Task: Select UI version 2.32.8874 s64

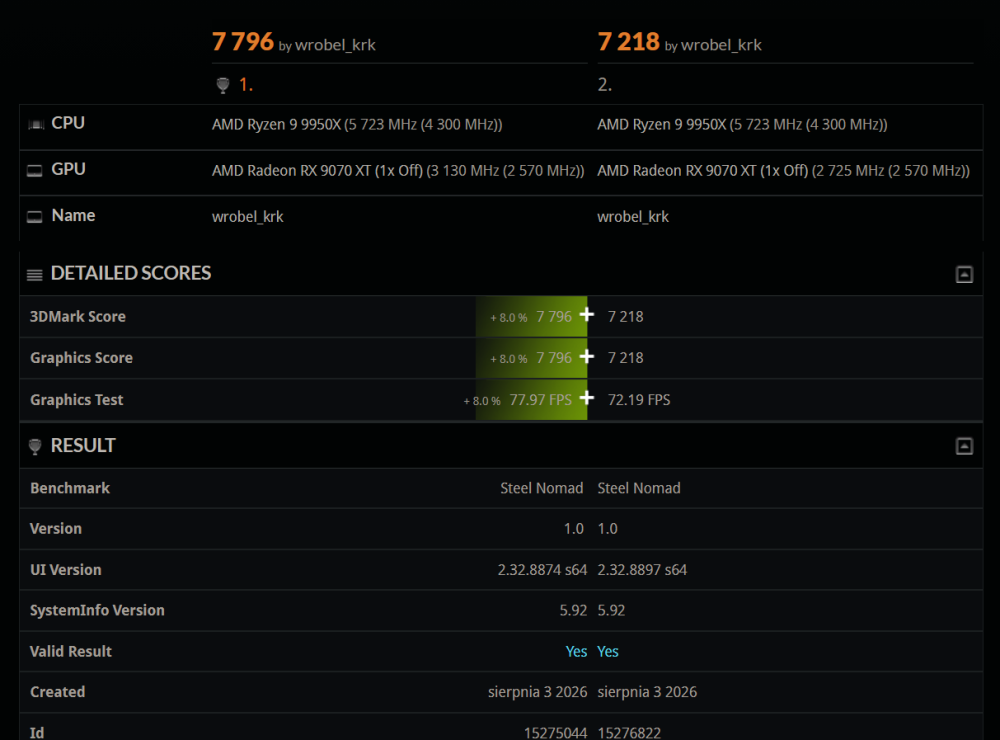Action: coord(542,570)
